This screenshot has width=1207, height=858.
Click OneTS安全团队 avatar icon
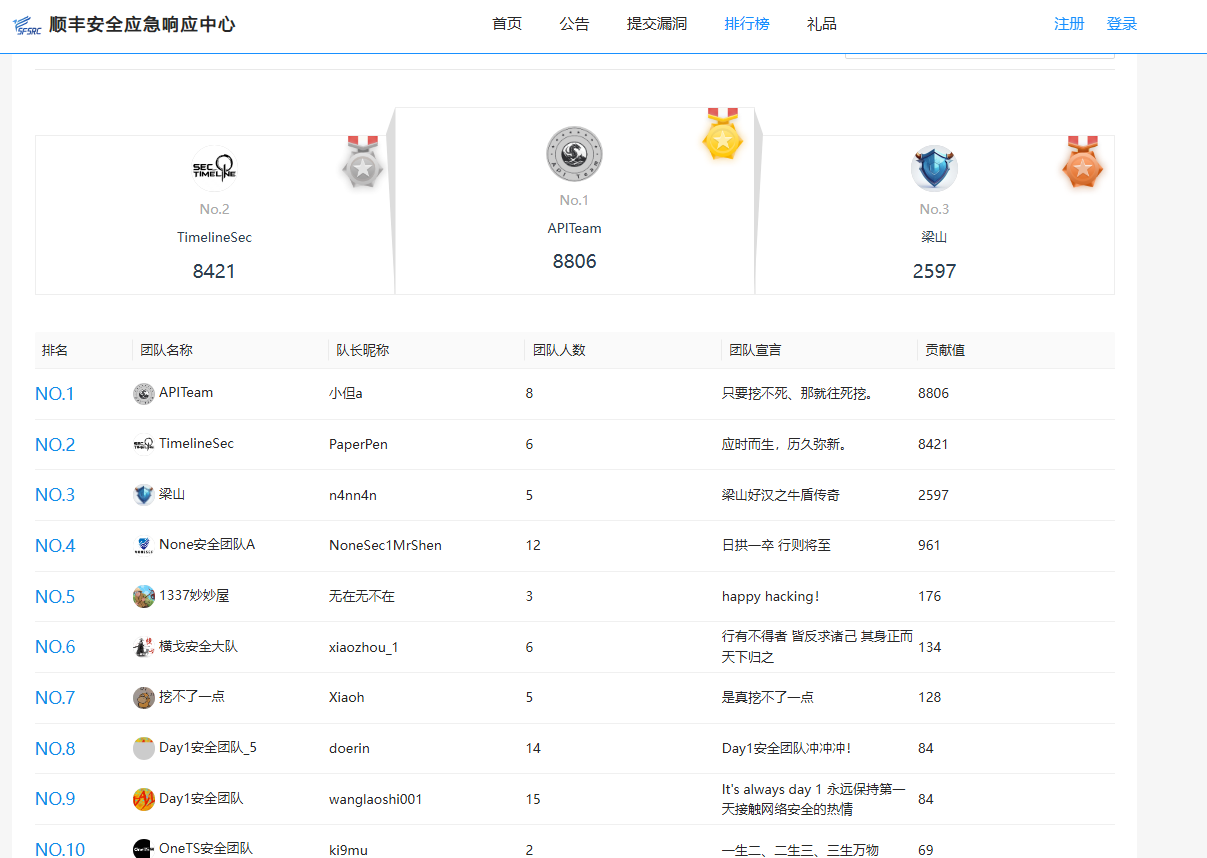pyautogui.click(x=143, y=849)
